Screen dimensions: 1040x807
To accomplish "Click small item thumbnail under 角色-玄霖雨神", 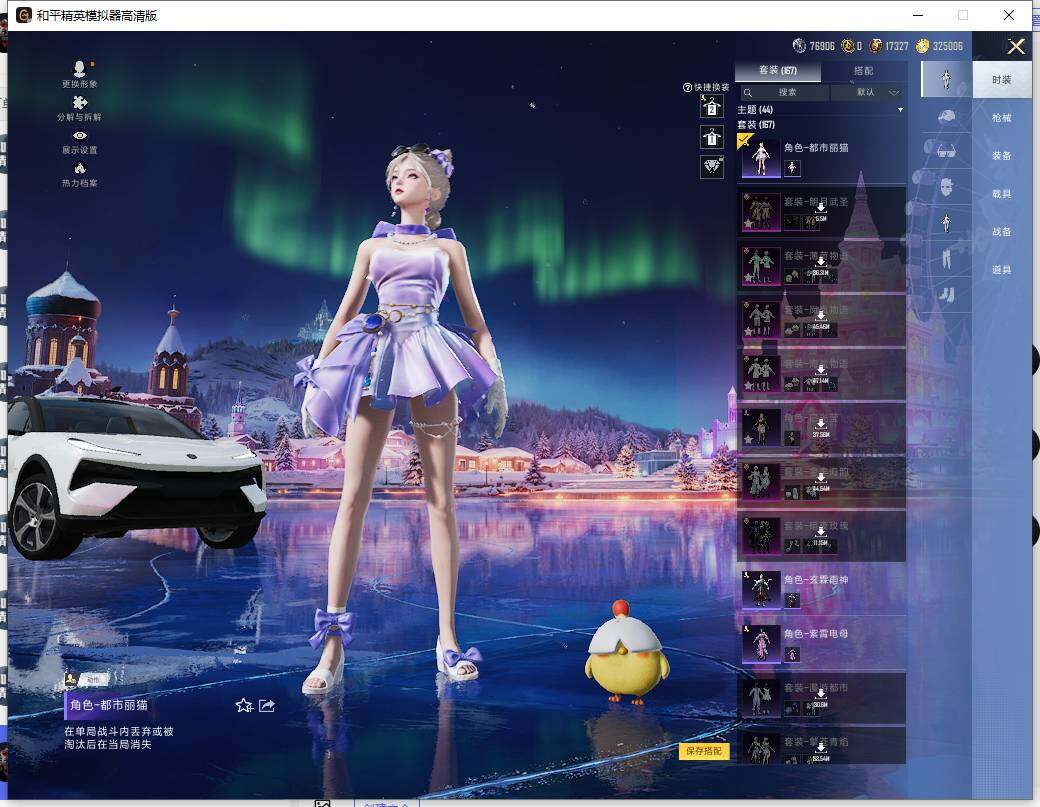I will click(x=792, y=600).
